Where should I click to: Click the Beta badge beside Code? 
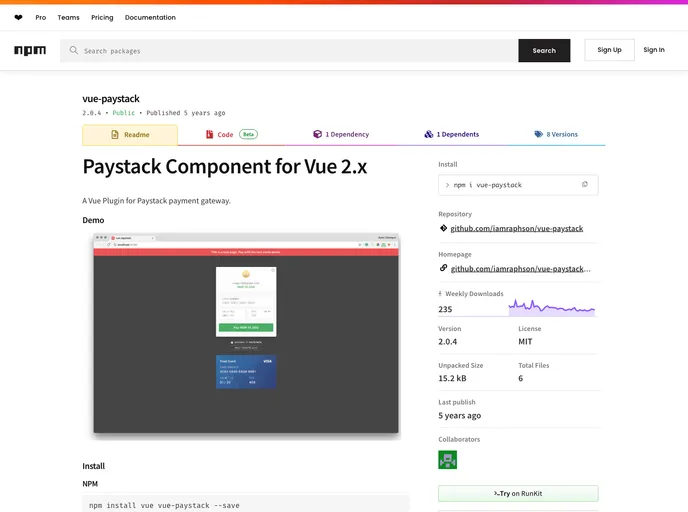(x=248, y=134)
